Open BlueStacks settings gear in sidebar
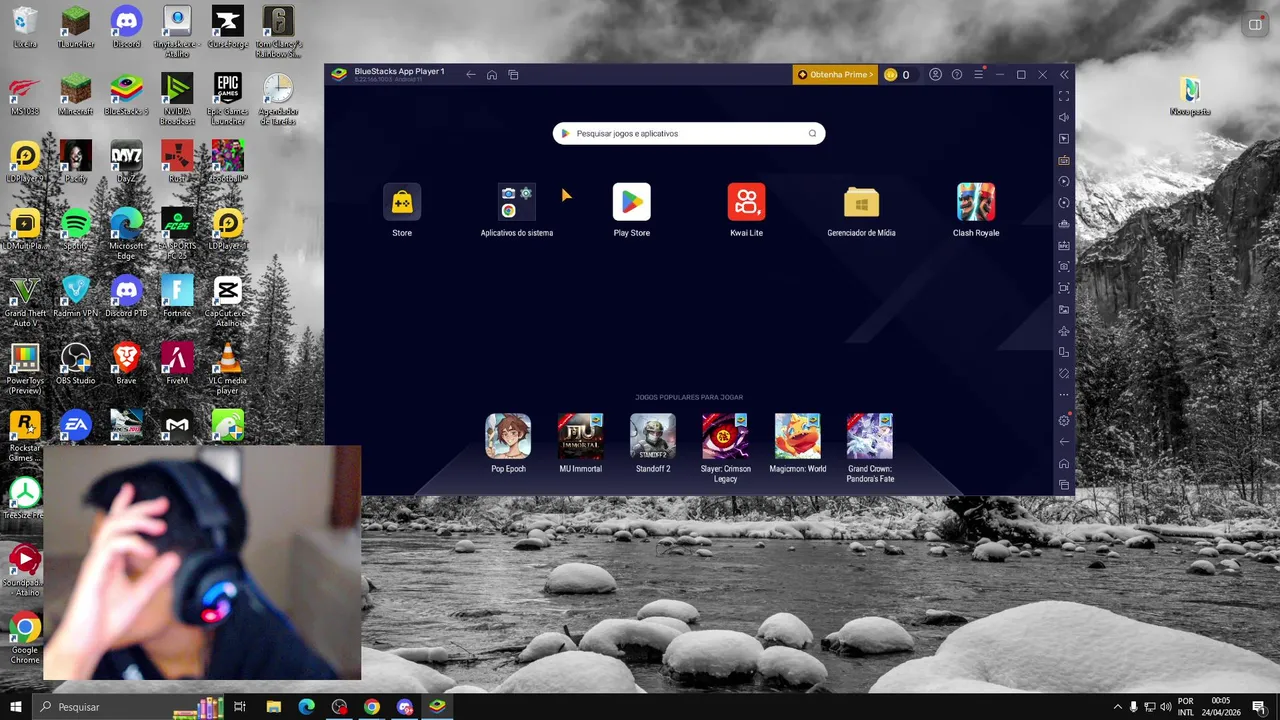 click(1064, 420)
